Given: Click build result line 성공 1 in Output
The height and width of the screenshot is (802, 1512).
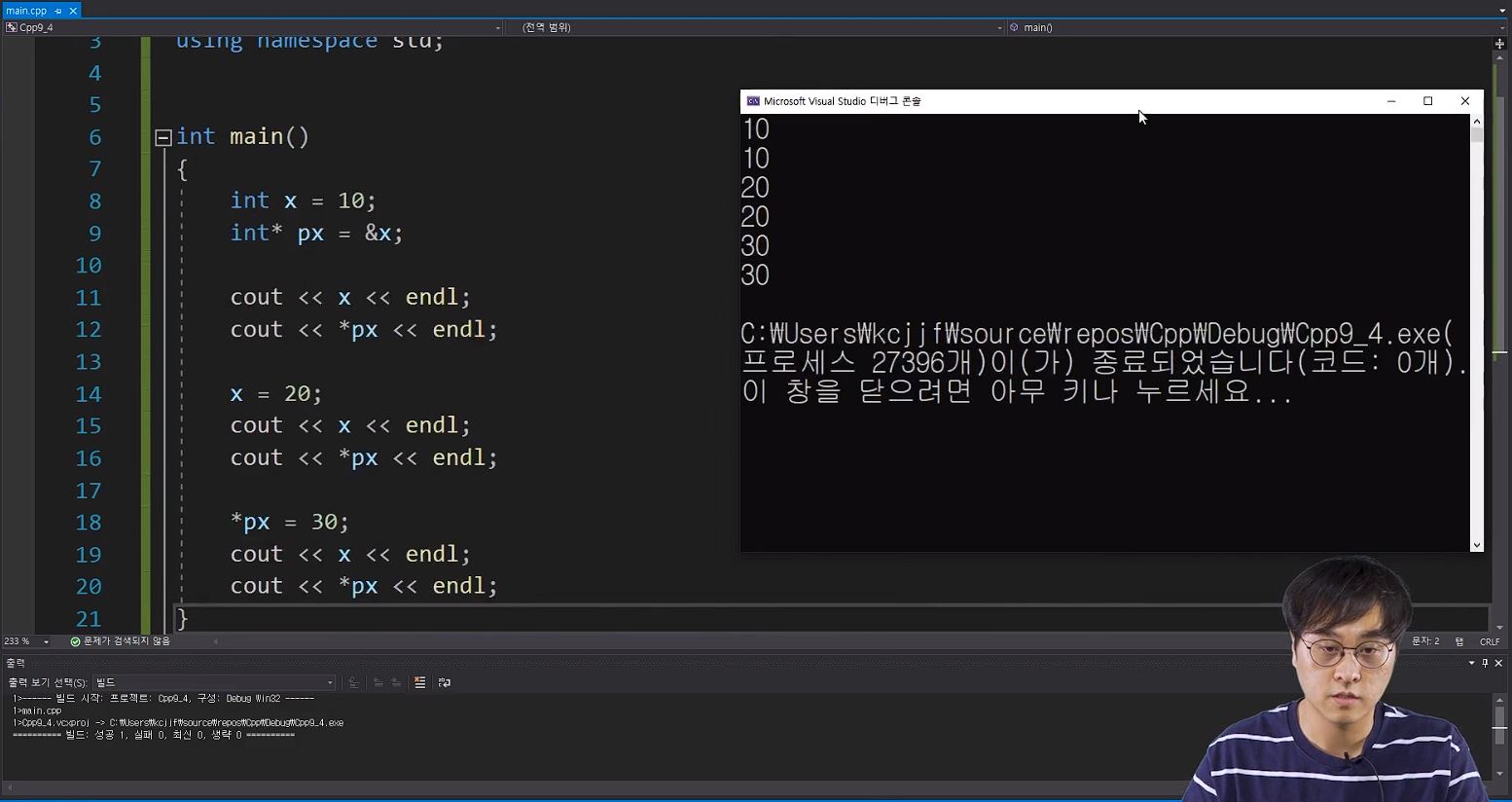Looking at the screenshot, I should point(154,735).
